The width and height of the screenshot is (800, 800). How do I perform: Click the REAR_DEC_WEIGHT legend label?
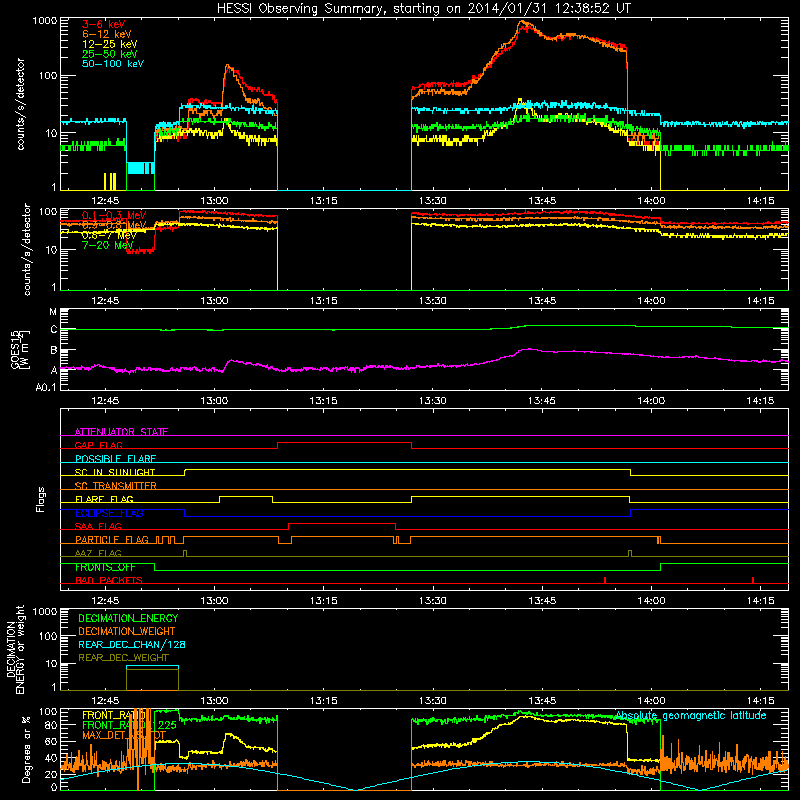123,658
